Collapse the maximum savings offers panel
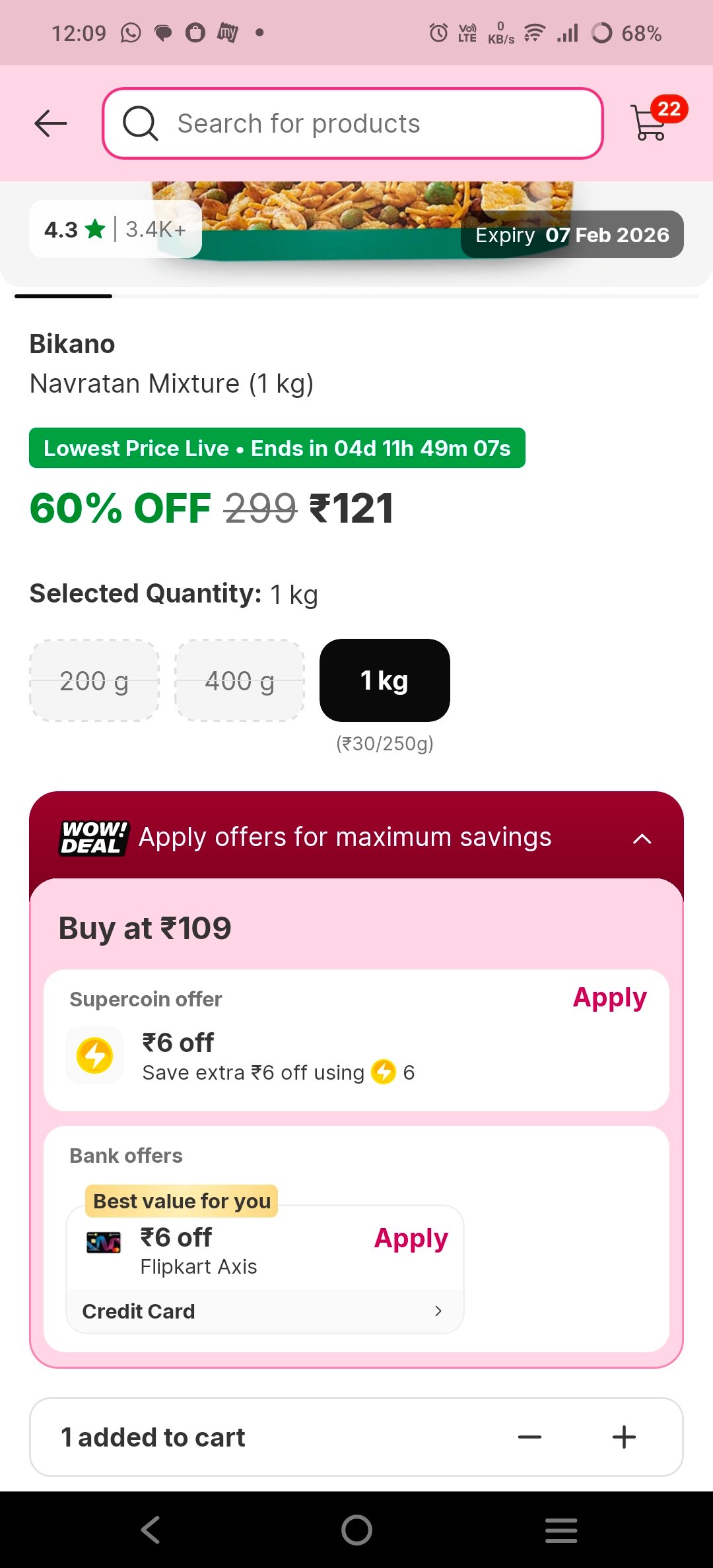The height and width of the screenshot is (1568, 713). tap(642, 839)
